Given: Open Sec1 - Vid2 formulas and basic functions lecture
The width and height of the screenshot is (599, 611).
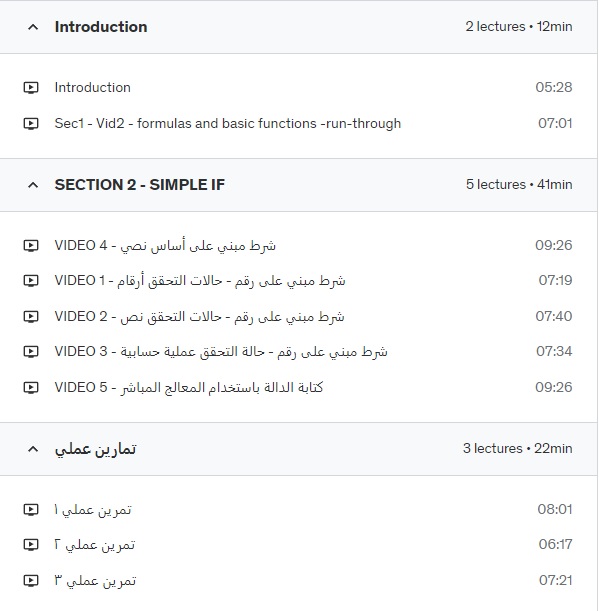Looking at the screenshot, I should click(x=228, y=124).
